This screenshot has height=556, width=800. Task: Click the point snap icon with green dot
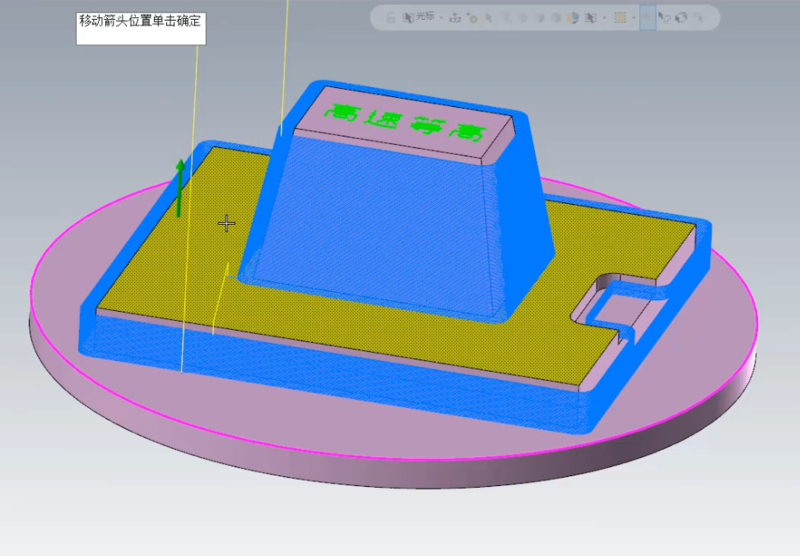pos(472,18)
